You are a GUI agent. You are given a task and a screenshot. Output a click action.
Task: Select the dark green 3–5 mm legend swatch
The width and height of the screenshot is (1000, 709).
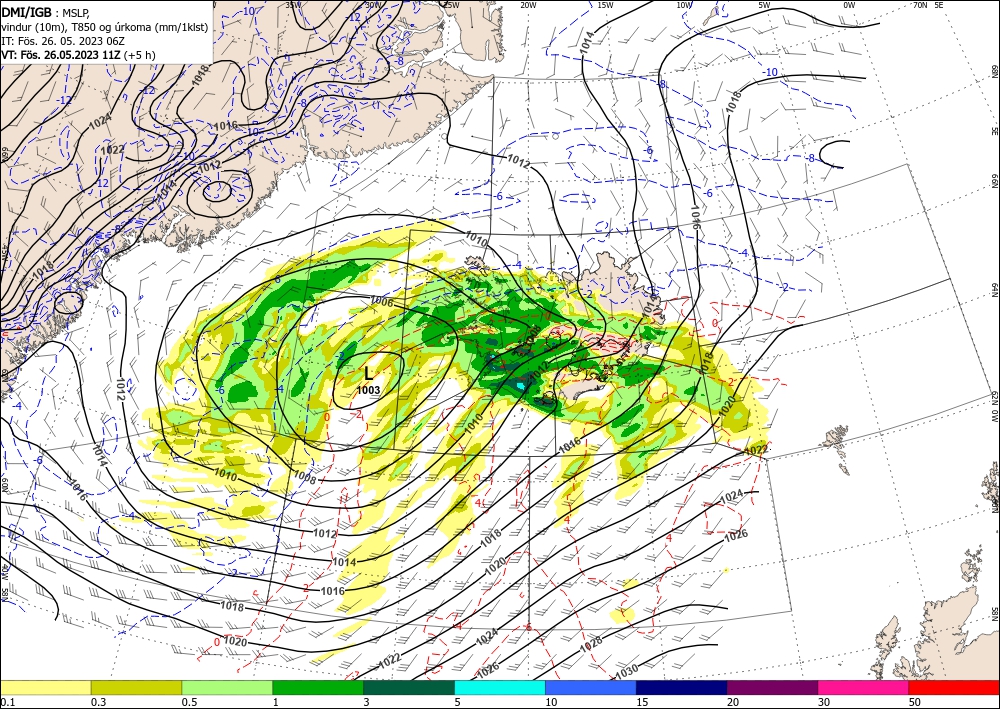pyautogui.click(x=409, y=687)
